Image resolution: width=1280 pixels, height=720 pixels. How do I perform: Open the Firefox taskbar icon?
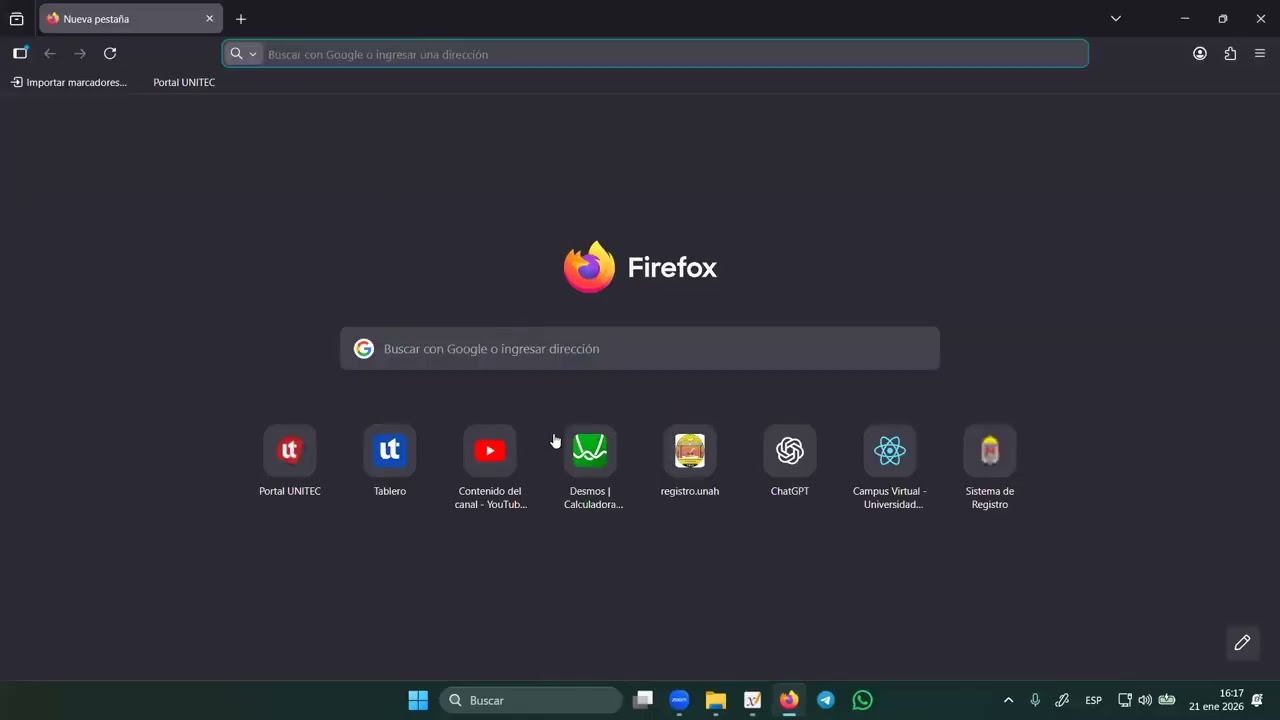tap(789, 700)
